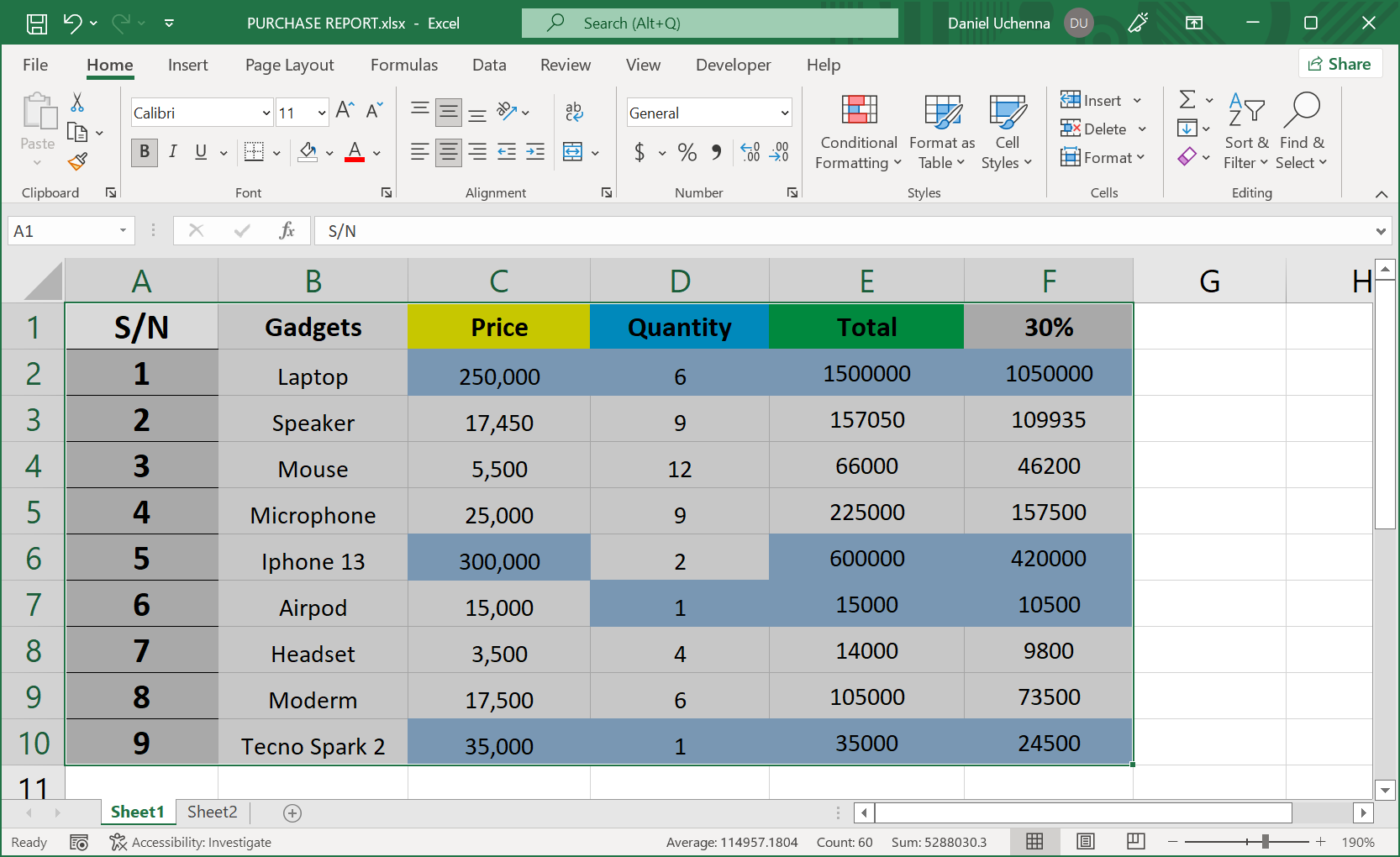Screen dimensions: 1400x857
Task: Click the Comma Style icon
Action: 715,152
